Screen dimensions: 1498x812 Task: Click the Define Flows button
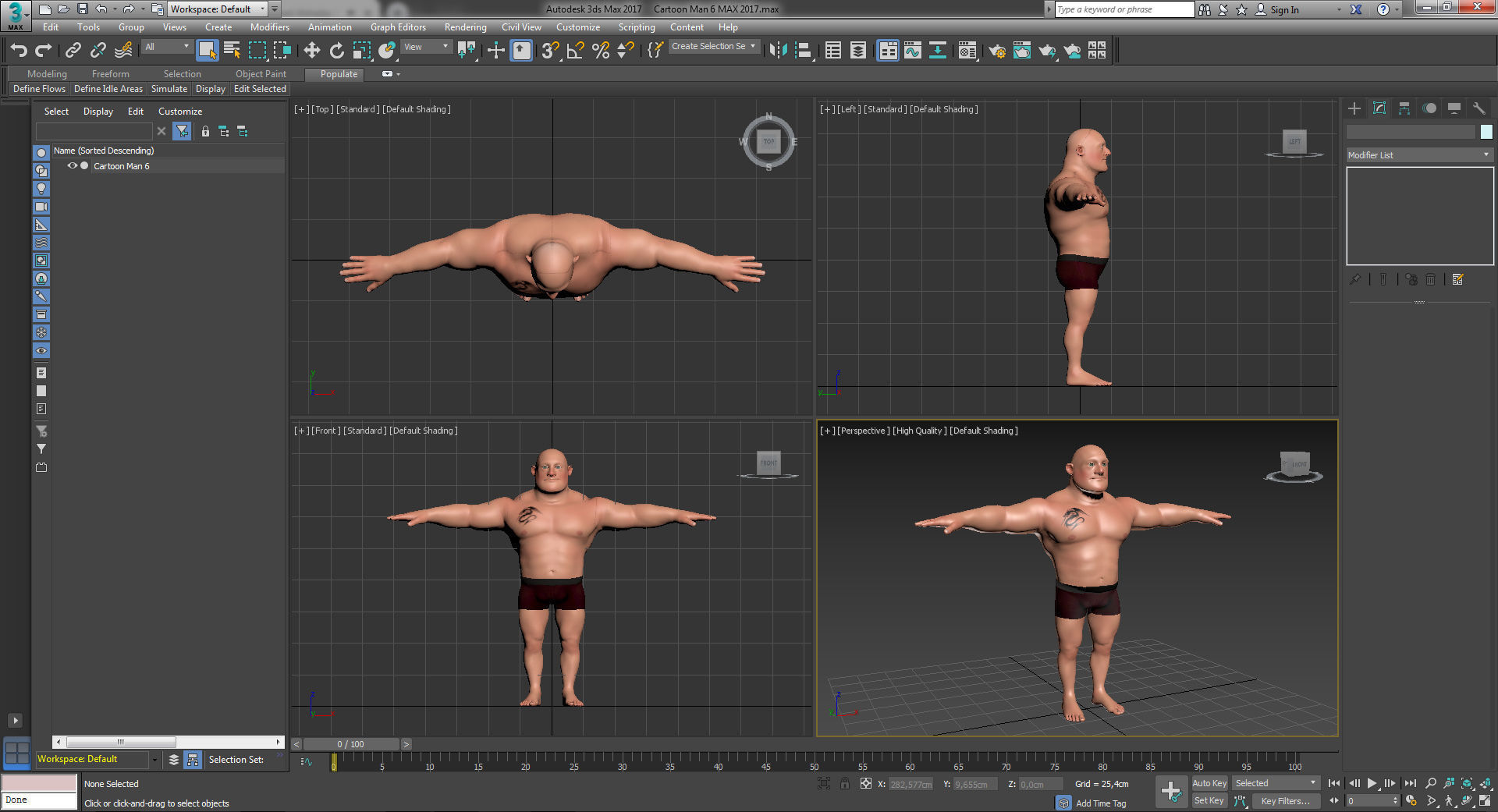click(39, 89)
